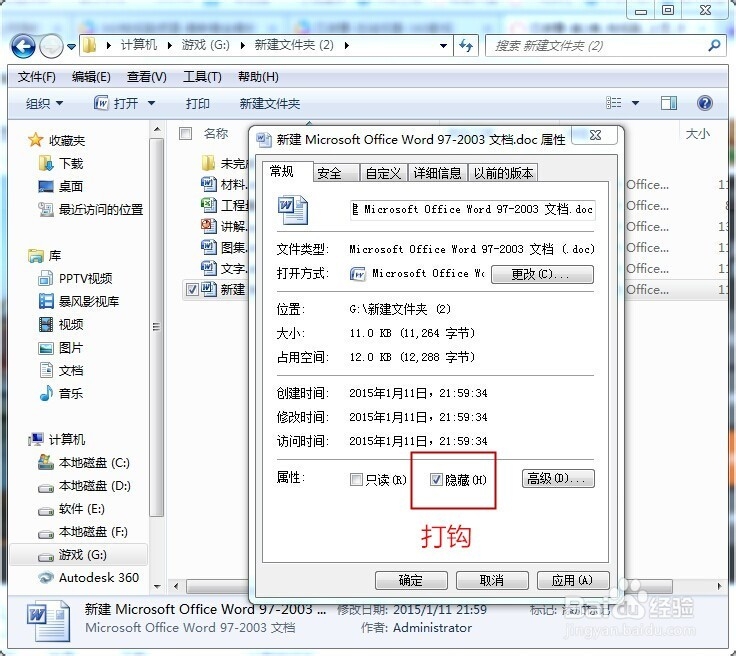Screen dimensions: 736x656
Task: Click the 音乐 library icon
Action: pyautogui.click(x=46, y=393)
